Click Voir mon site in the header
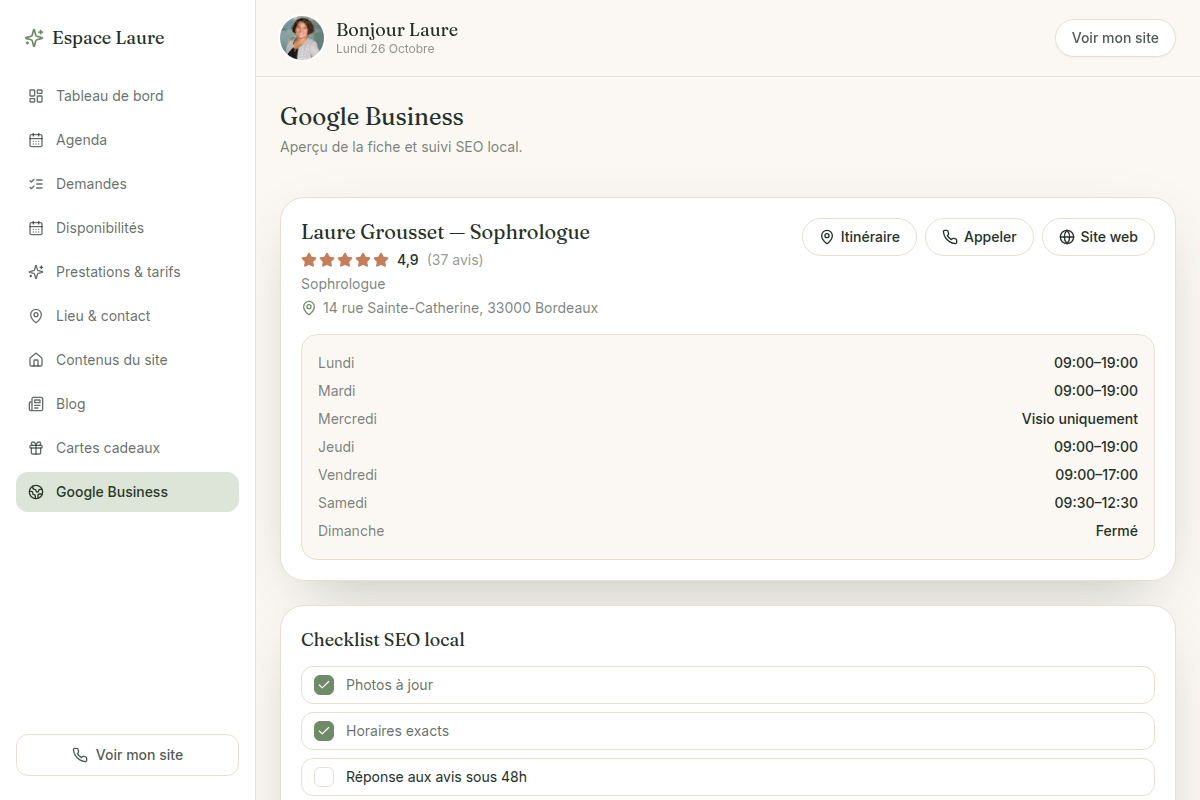 tap(1115, 38)
